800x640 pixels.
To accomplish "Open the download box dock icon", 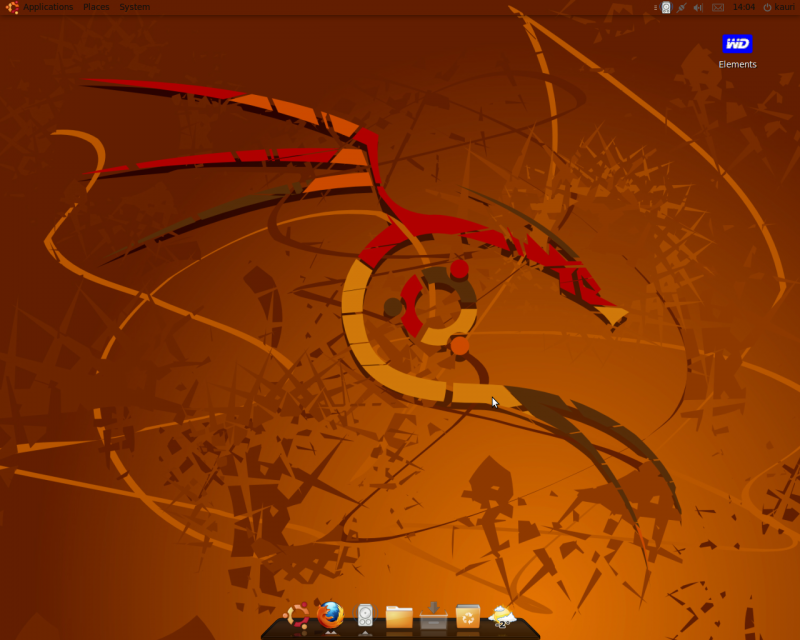I will [434, 616].
